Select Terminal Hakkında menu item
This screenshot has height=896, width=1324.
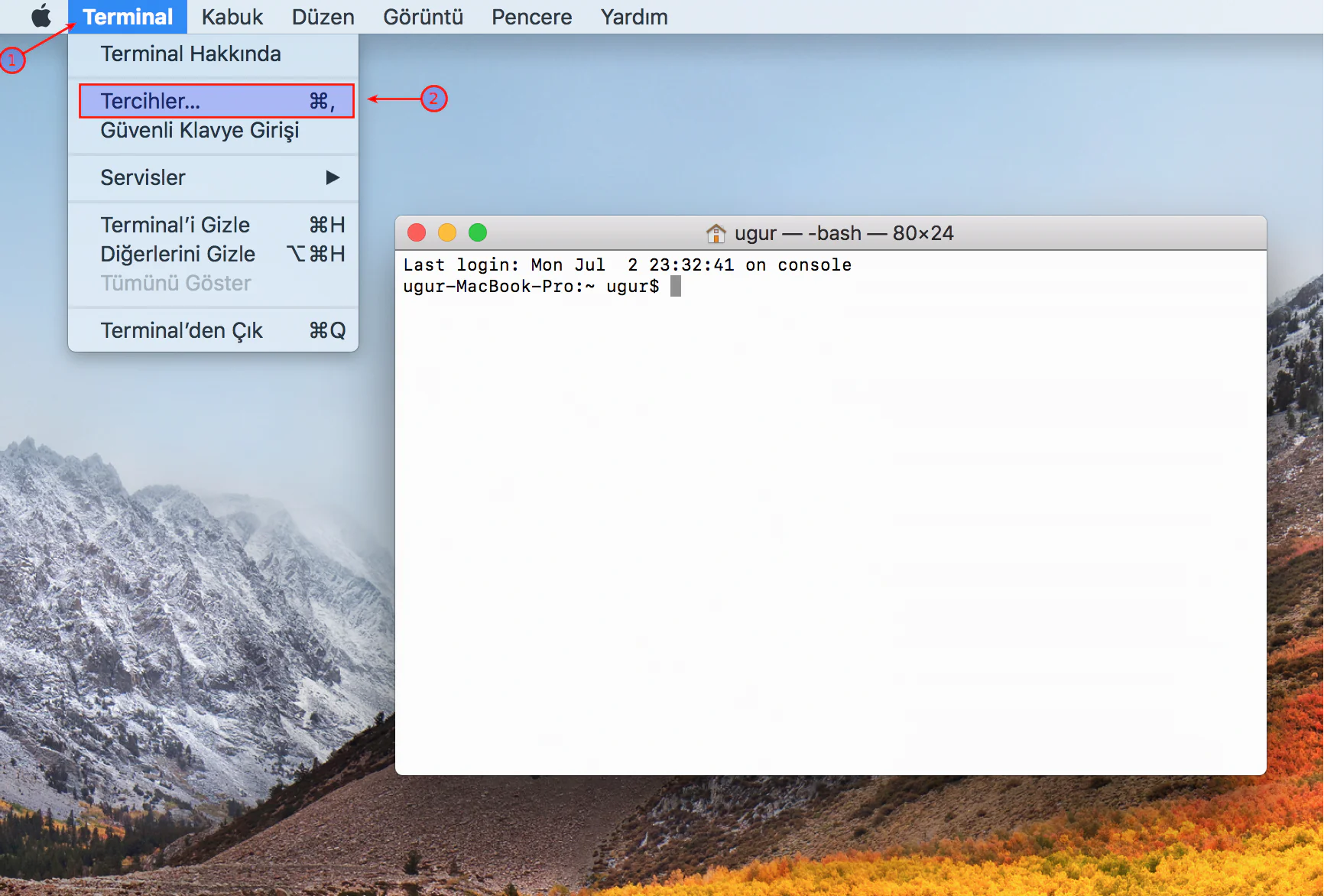[190, 54]
